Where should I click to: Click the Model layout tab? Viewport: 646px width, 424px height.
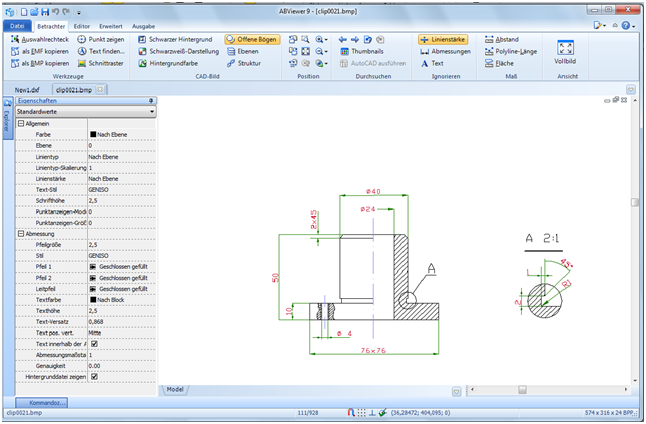[175, 388]
